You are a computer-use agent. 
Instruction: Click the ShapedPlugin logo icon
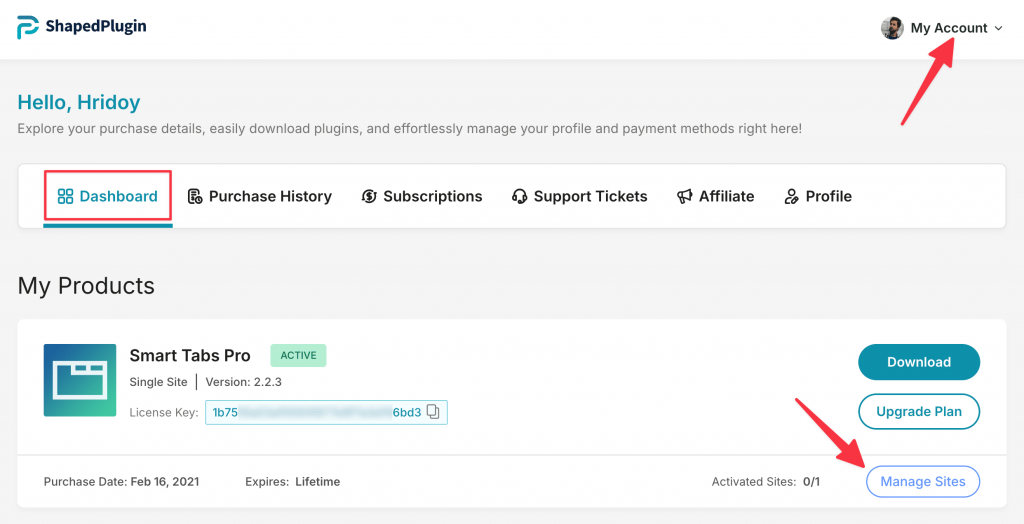[27, 27]
